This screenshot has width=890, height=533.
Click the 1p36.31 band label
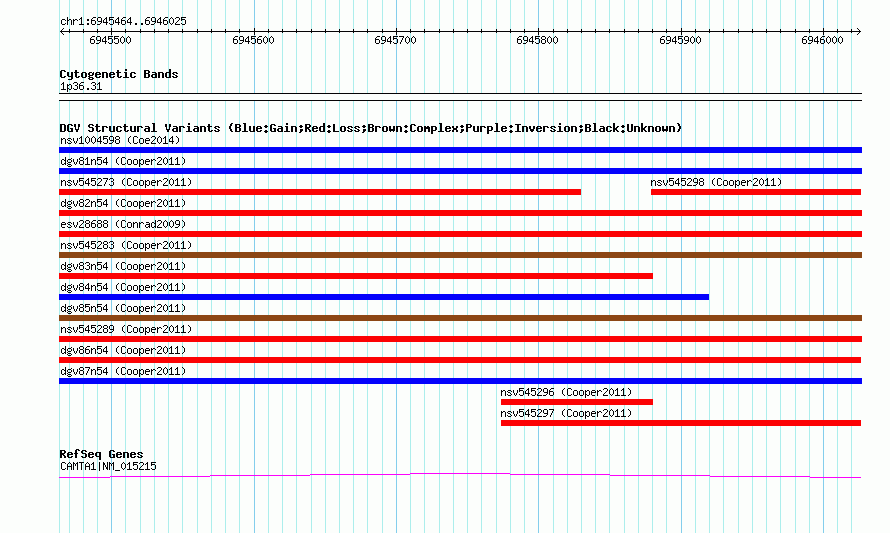(x=81, y=86)
